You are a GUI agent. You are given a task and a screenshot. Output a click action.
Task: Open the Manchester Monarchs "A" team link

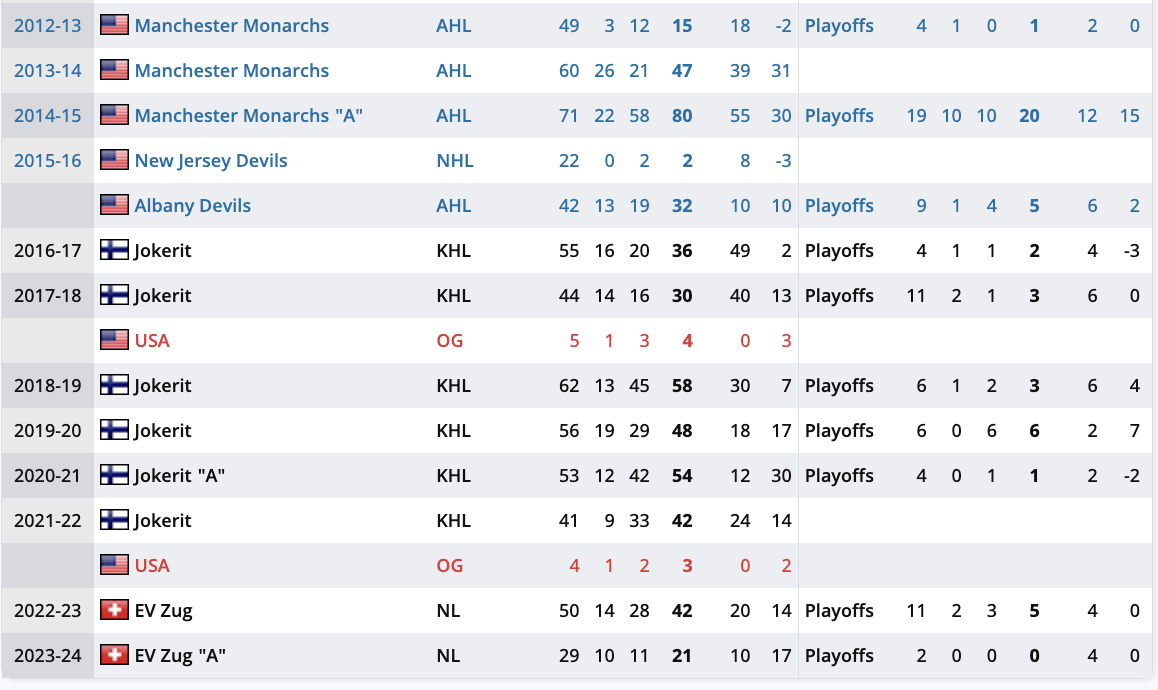pos(248,116)
